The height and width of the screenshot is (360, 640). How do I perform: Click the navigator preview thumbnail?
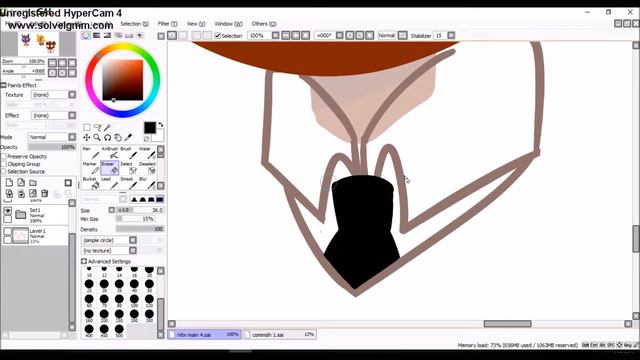tap(38, 44)
